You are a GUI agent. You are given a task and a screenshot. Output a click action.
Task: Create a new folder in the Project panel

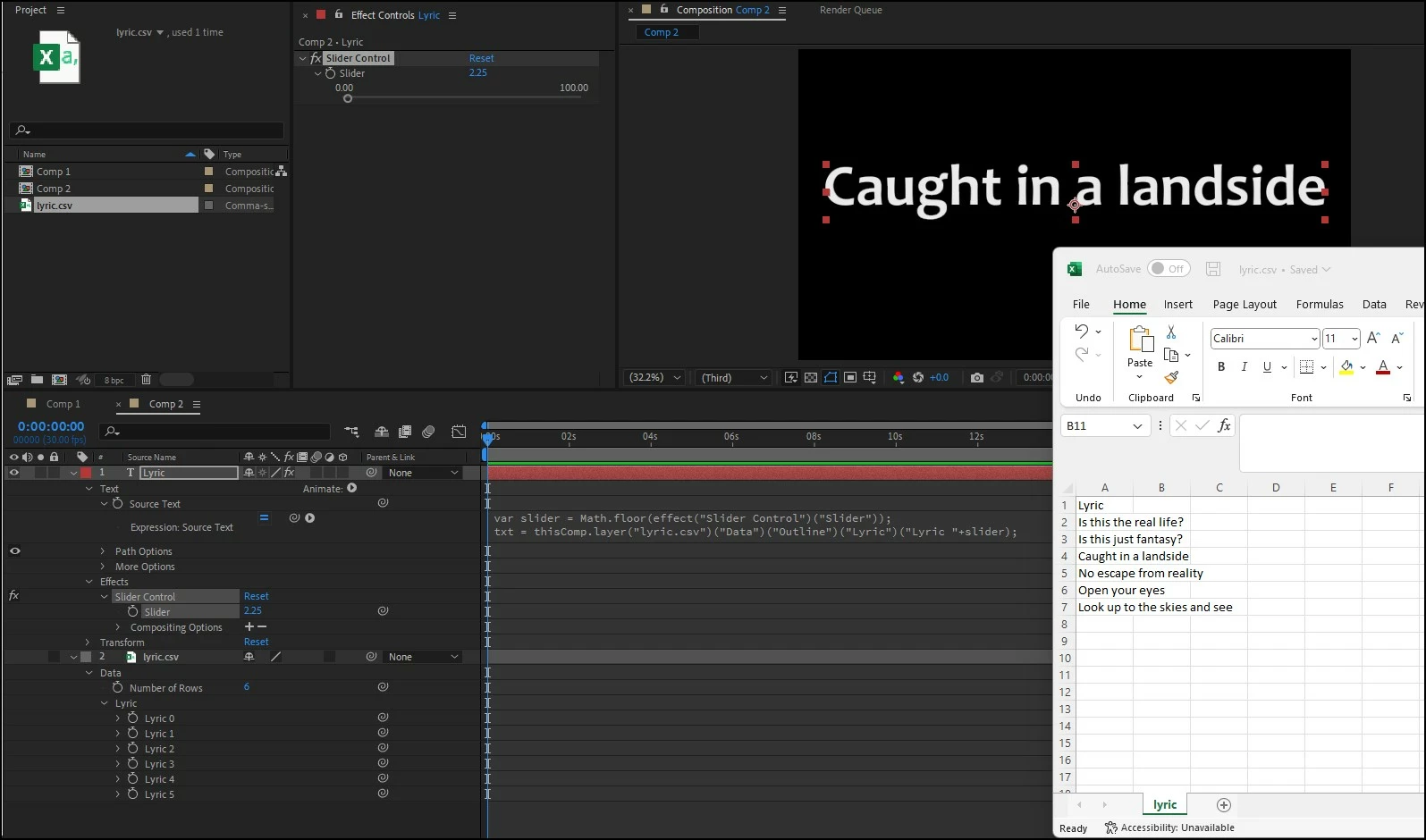click(37, 380)
